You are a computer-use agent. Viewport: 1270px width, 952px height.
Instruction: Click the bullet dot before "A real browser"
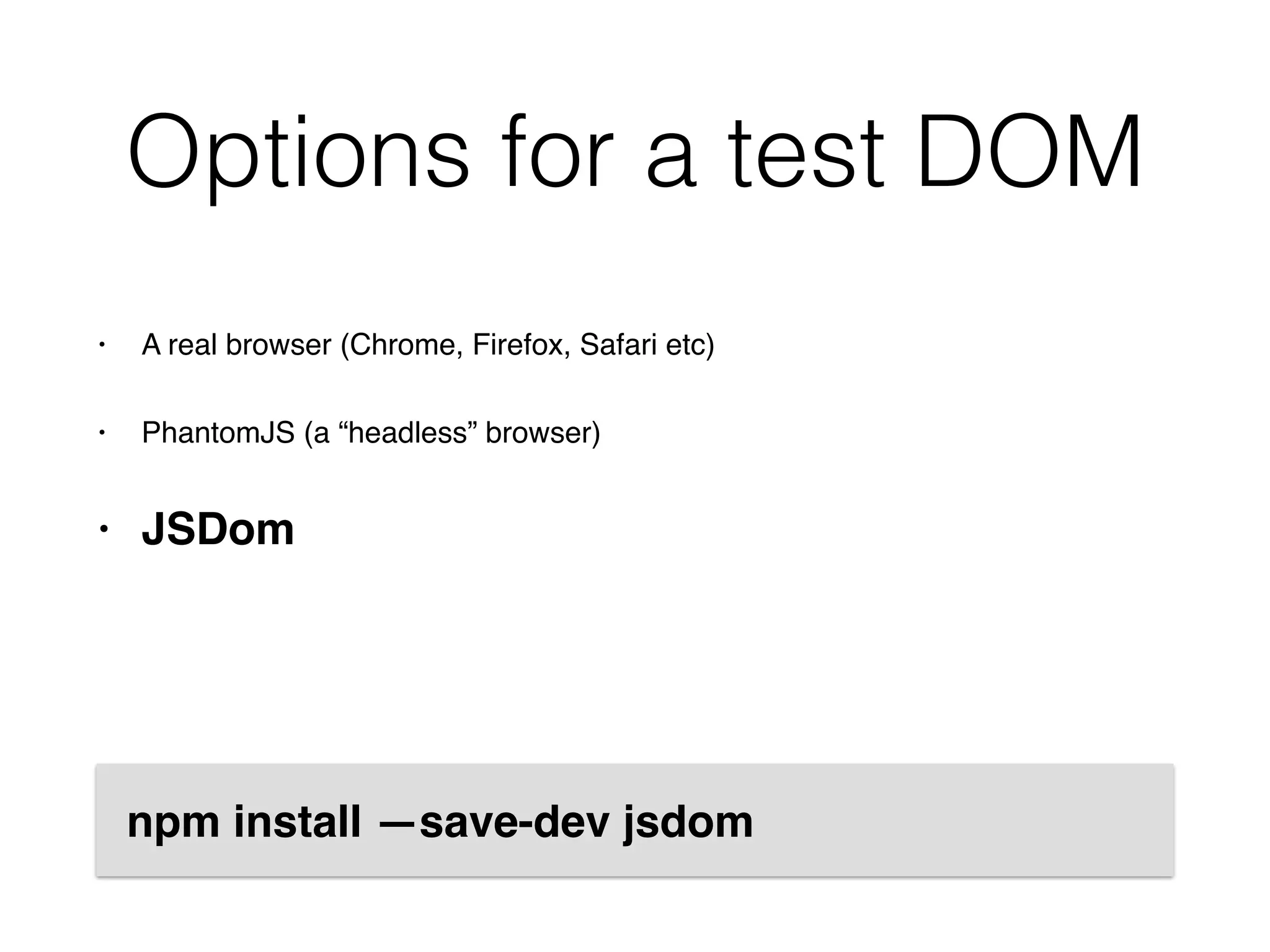click(103, 345)
